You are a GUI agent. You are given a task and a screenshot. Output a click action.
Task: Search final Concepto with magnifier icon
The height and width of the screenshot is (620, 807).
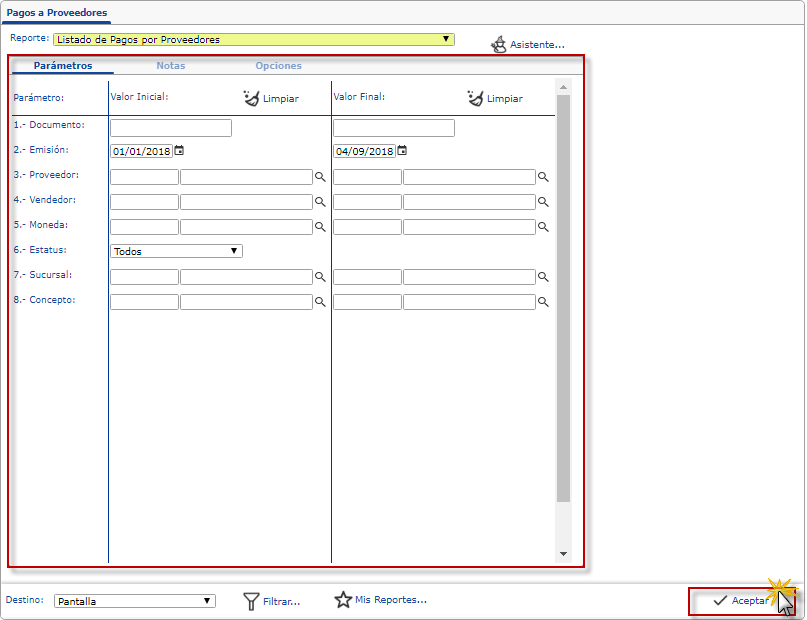click(x=544, y=301)
